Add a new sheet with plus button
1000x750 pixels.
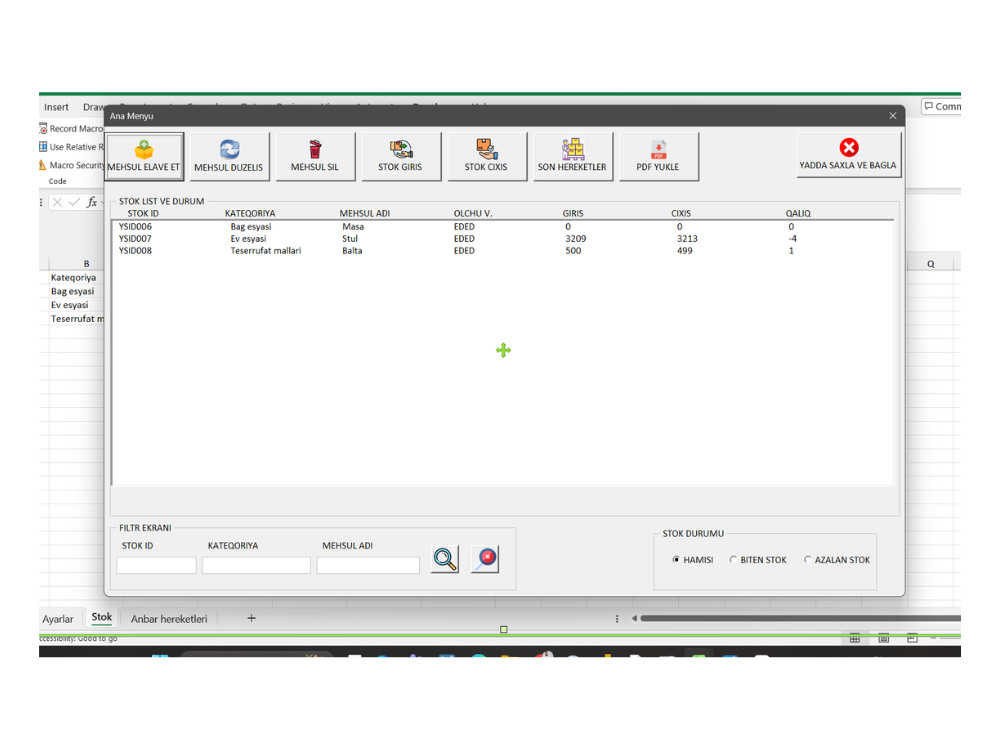tap(251, 618)
